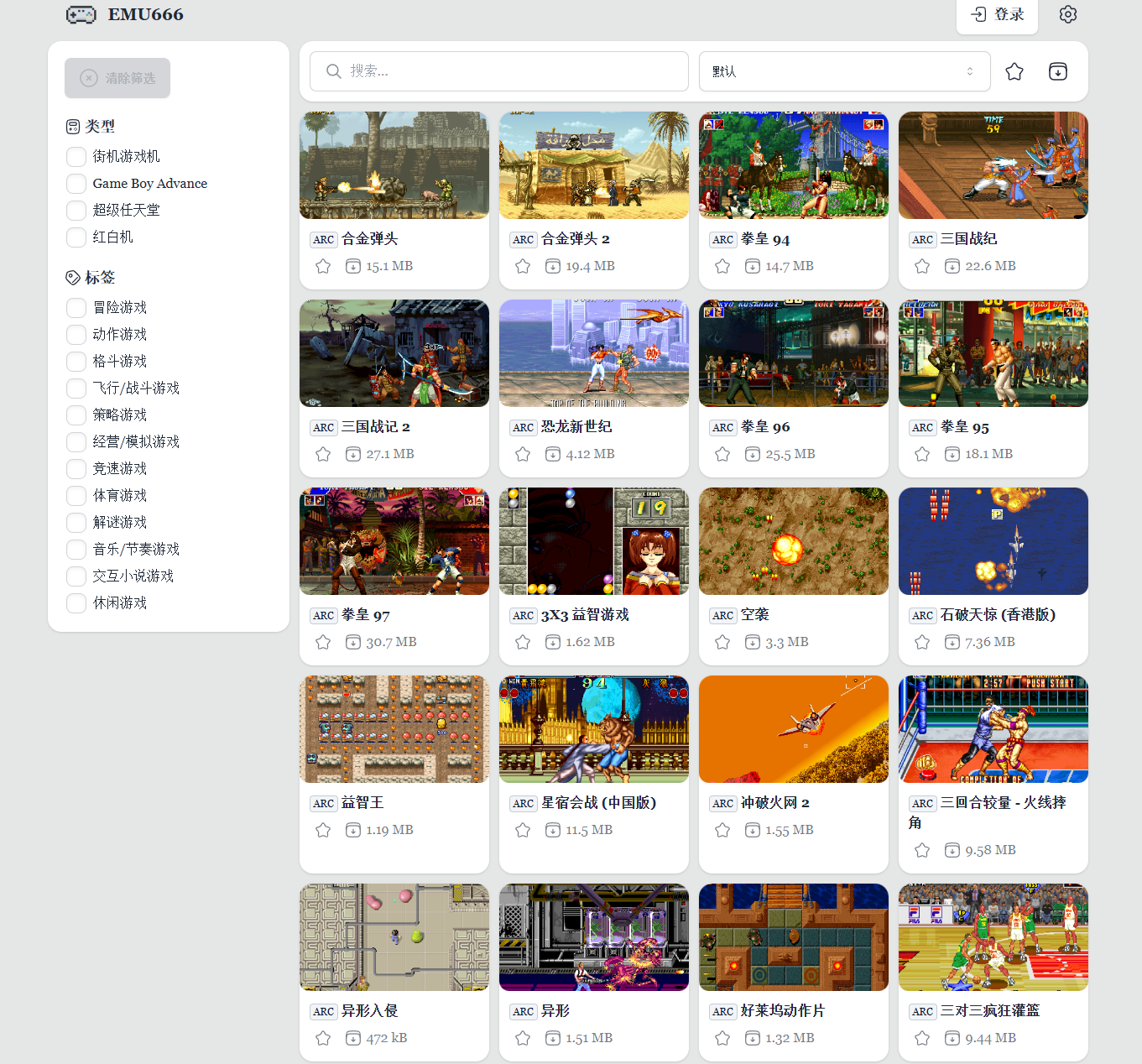Select the 三对三疯狂灌篮 basketball thumbnail

[993, 937]
